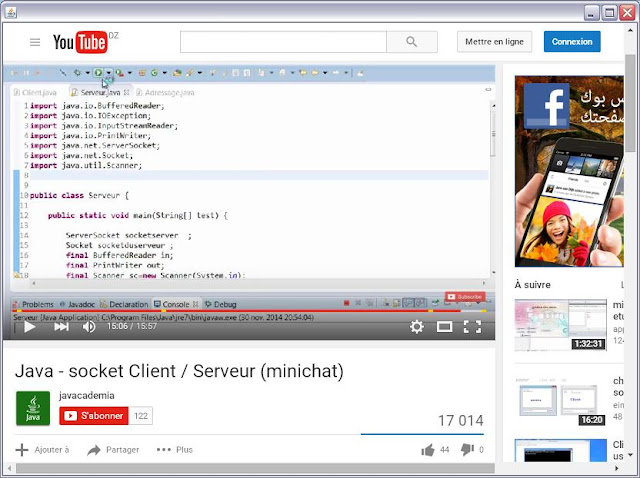Click the page horizontal scrollbar

click(x=255, y=468)
